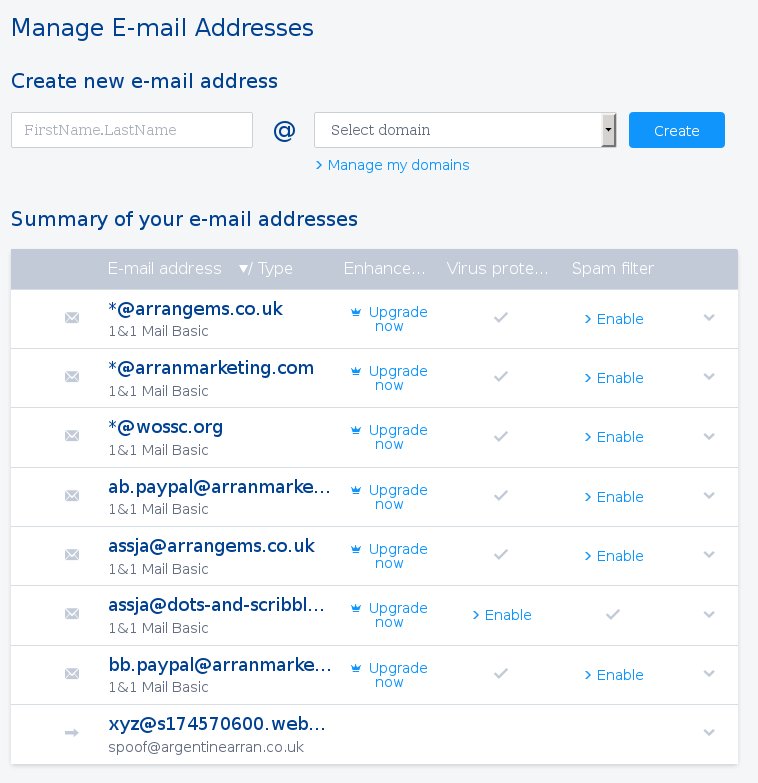Click the crown Upgrade now for *@arrangems.co.uk
Screen dimensions: 758x783
389,319
